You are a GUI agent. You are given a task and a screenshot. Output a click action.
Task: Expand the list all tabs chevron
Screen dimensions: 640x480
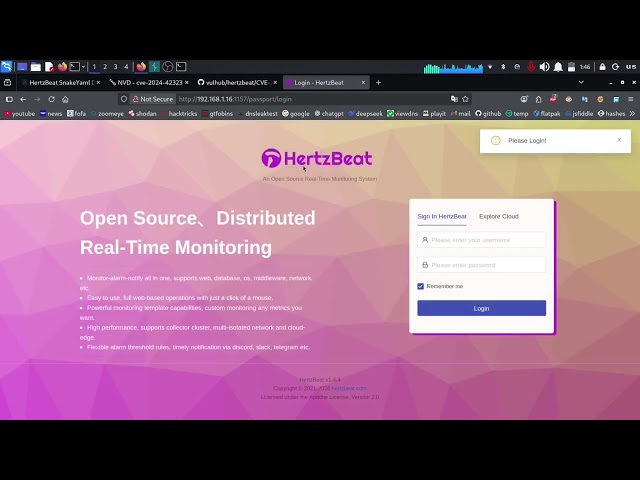point(581,82)
